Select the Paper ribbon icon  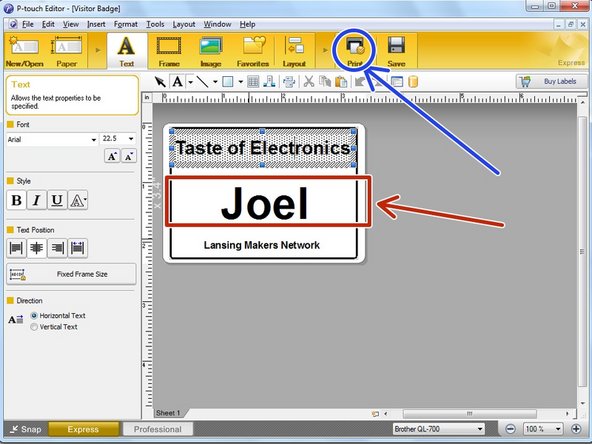[x=66, y=51]
